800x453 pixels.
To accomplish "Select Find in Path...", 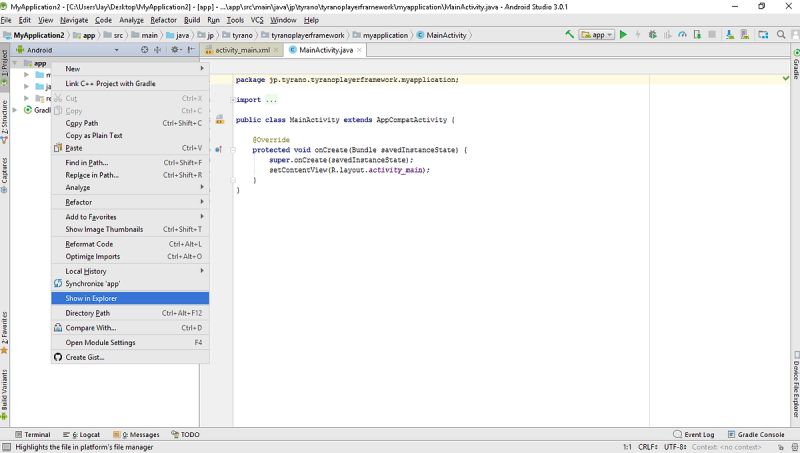I will (130, 163).
